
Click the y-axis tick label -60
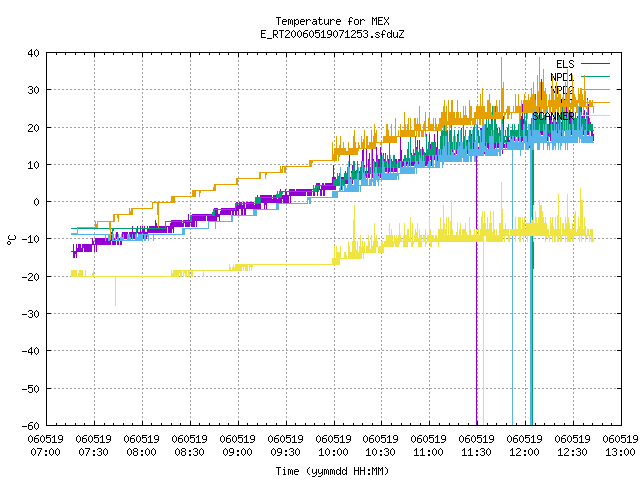[31, 426]
